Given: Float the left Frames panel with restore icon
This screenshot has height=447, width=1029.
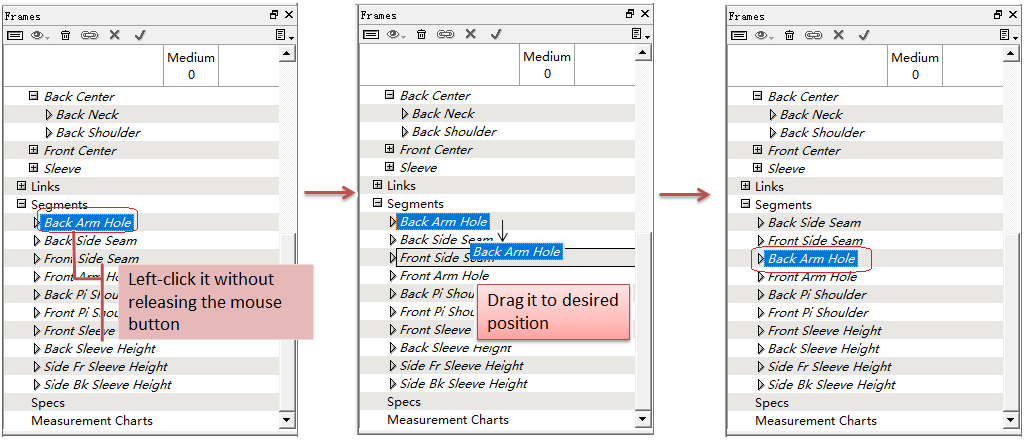Looking at the screenshot, I should tap(274, 15).
